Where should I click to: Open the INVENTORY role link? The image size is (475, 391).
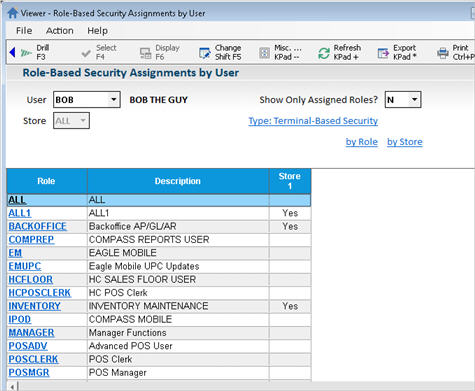coord(34,306)
